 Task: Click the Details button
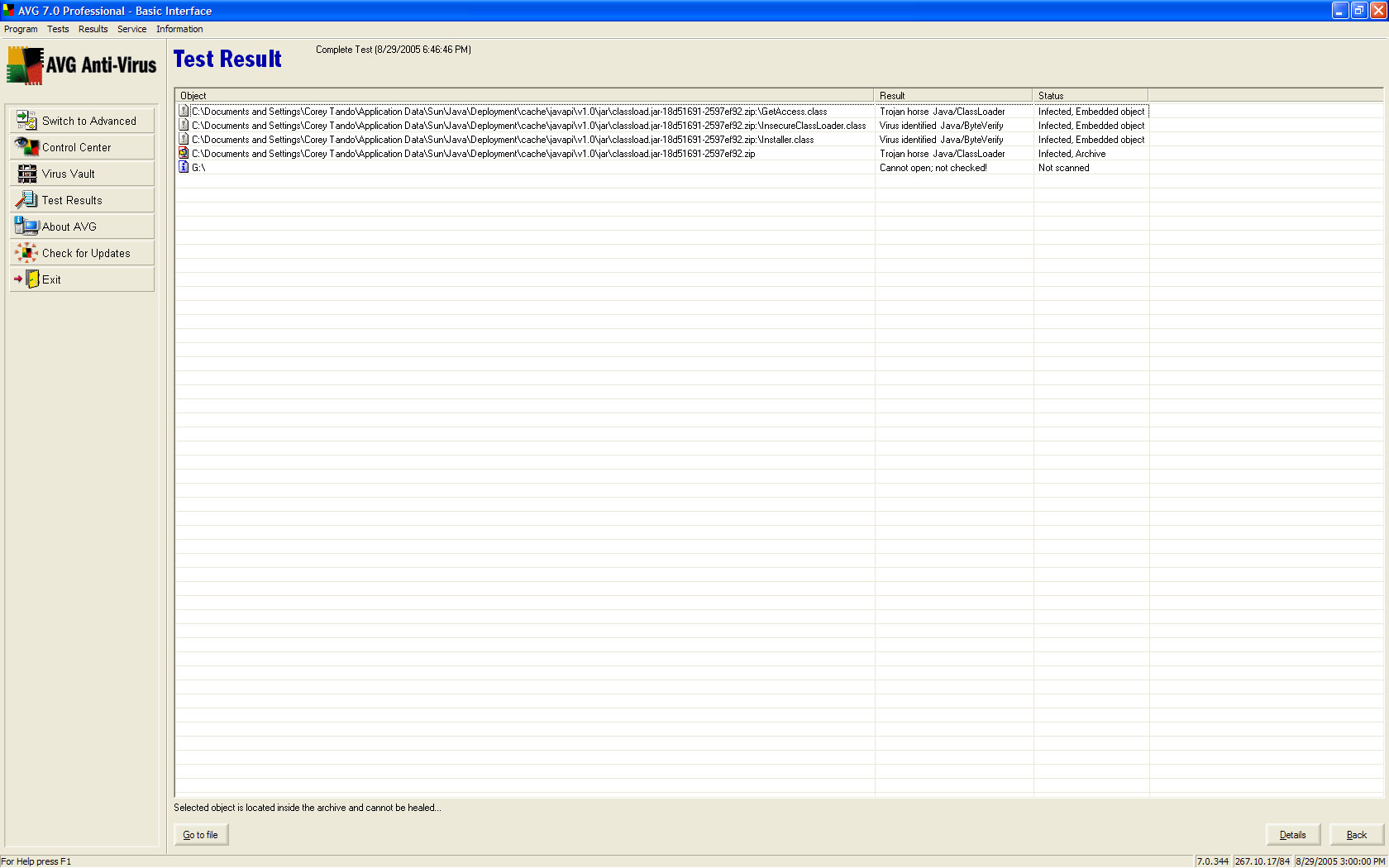(x=1293, y=835)
